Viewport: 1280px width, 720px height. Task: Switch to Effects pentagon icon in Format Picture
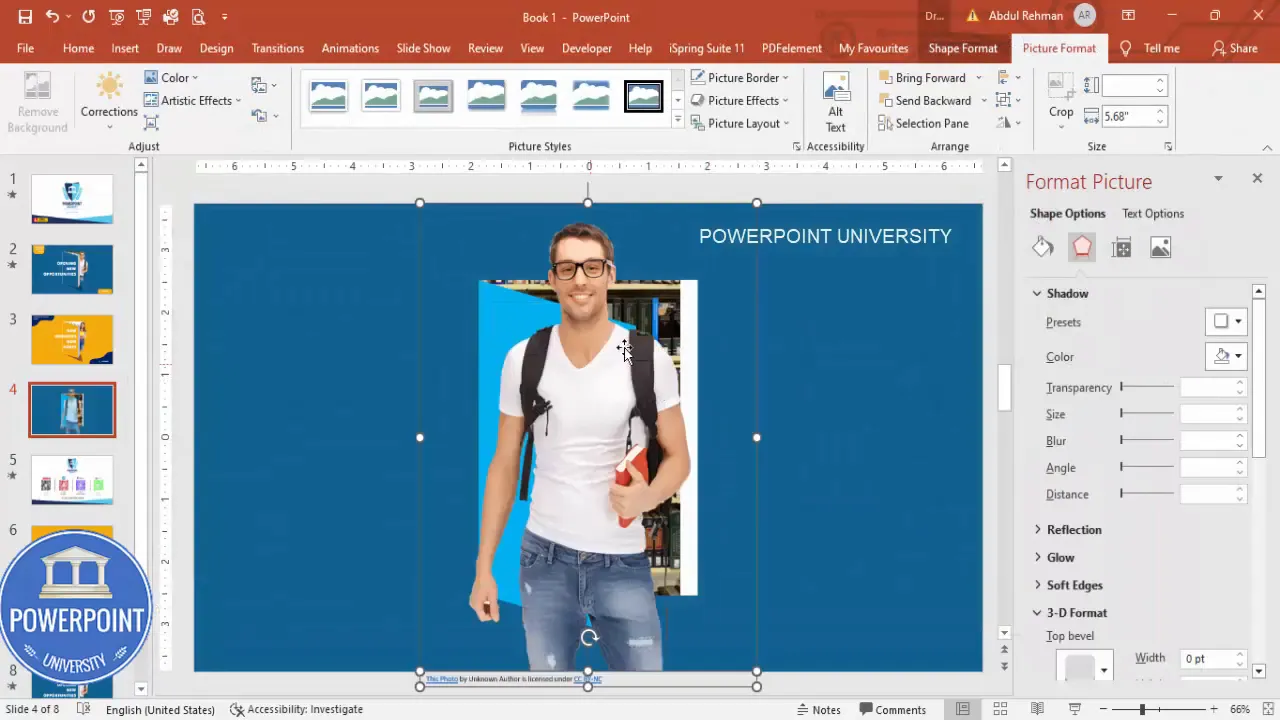1082,248
